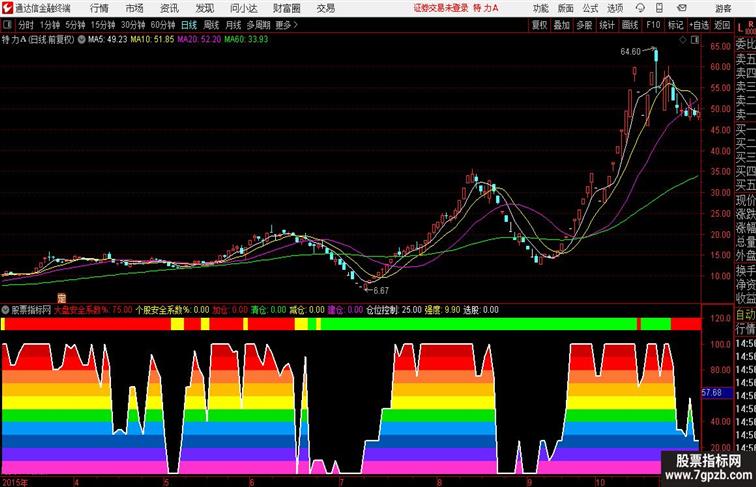
Task: Click the 强度: 9.90 value
Action: (x=442, y=310)
